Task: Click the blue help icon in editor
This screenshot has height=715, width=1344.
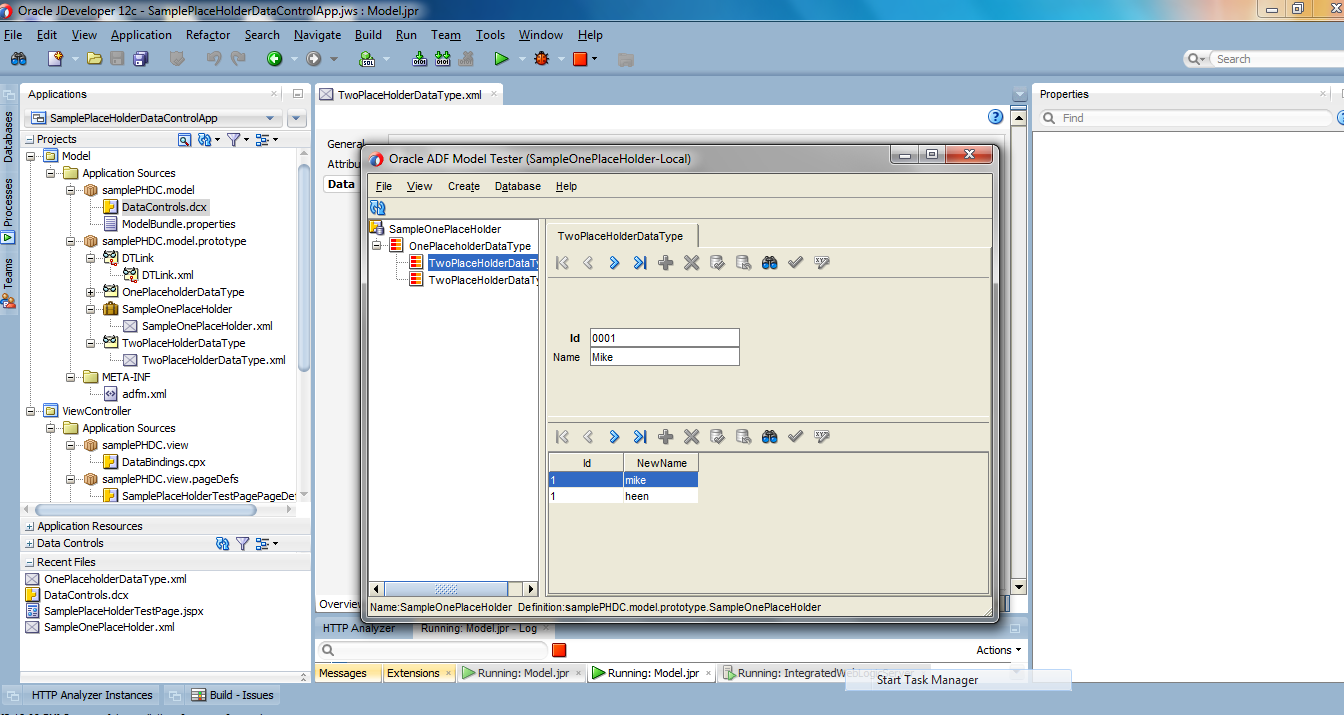Action: (x=995, y=118)
